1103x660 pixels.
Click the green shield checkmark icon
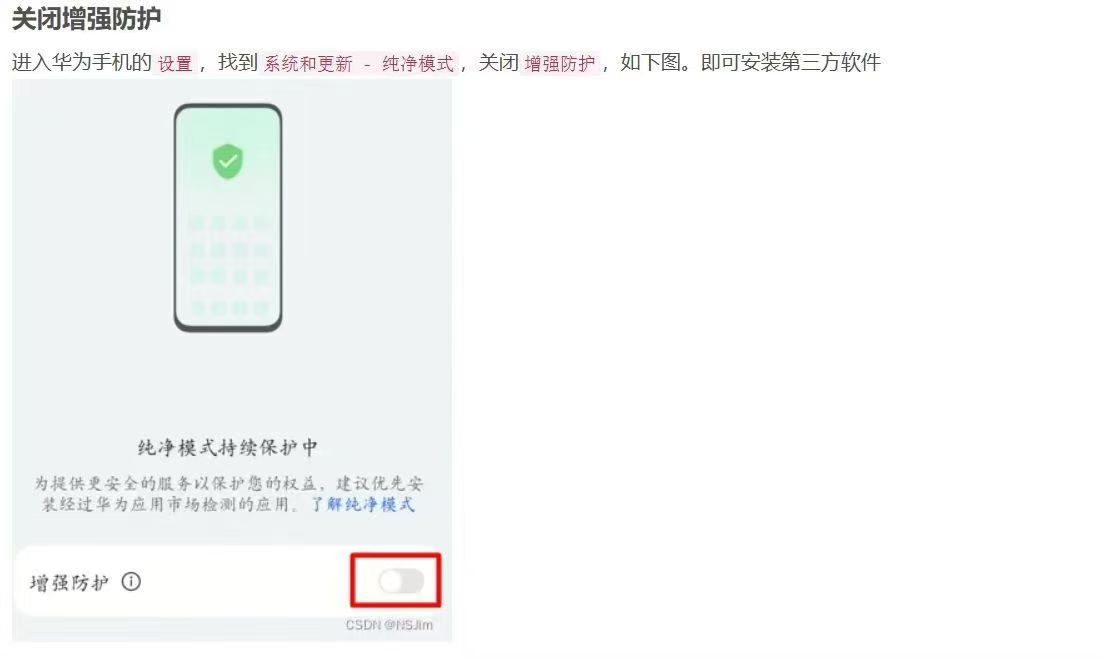[227, 161]
